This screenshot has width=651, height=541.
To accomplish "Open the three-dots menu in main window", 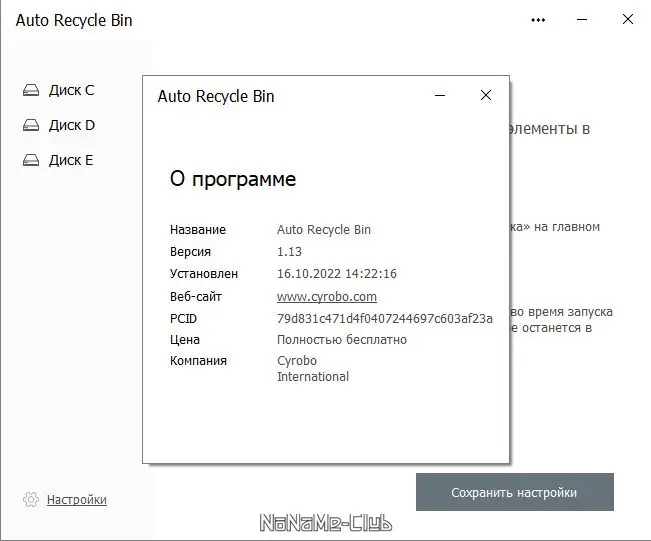I will coord(539,20).
